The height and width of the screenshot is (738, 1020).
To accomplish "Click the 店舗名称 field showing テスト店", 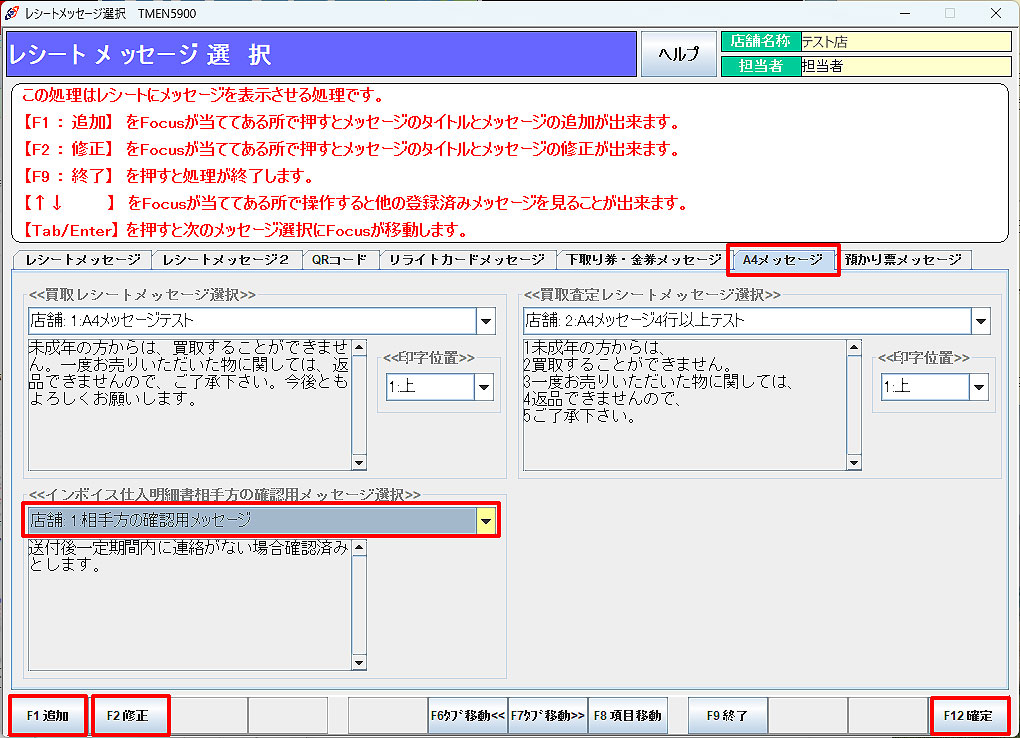I will click(905, 41).
